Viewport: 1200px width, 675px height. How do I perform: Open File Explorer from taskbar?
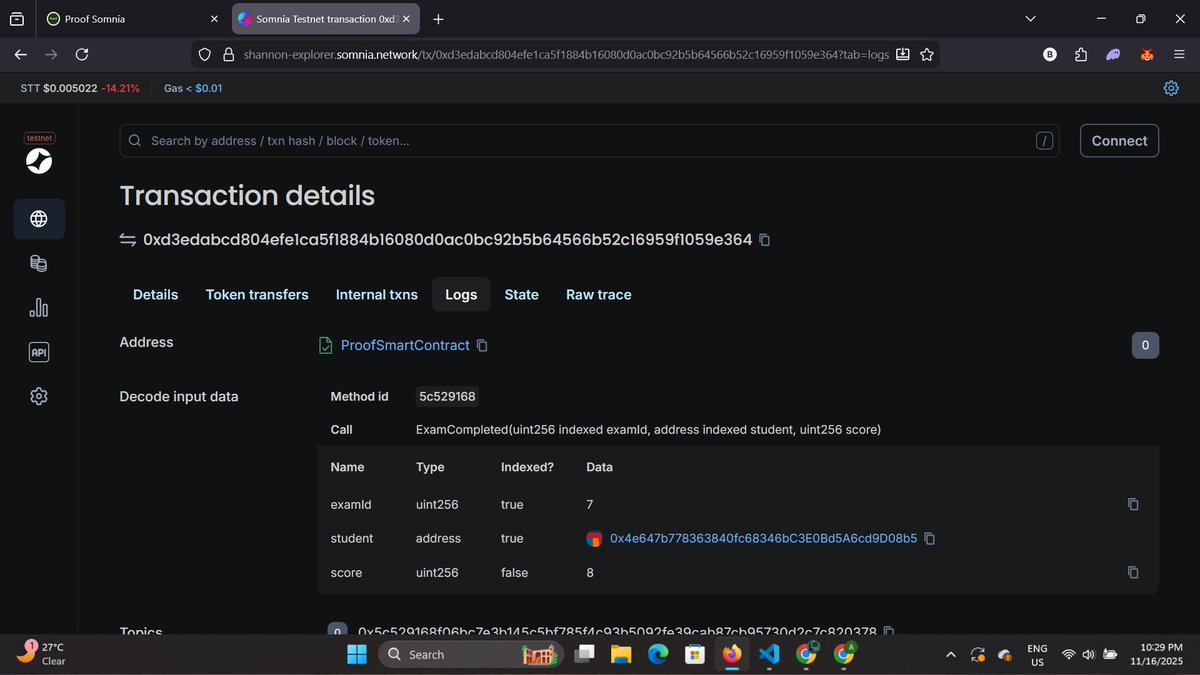621,654
